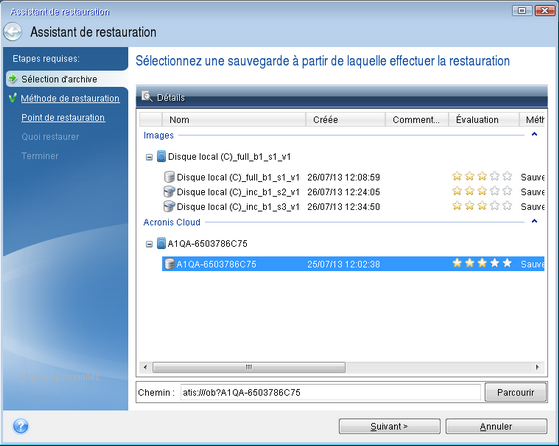559x446 pixels.
Task: Click the database icon of inc_b1_s3_v1 backup
Action: [x=169, y=206]
